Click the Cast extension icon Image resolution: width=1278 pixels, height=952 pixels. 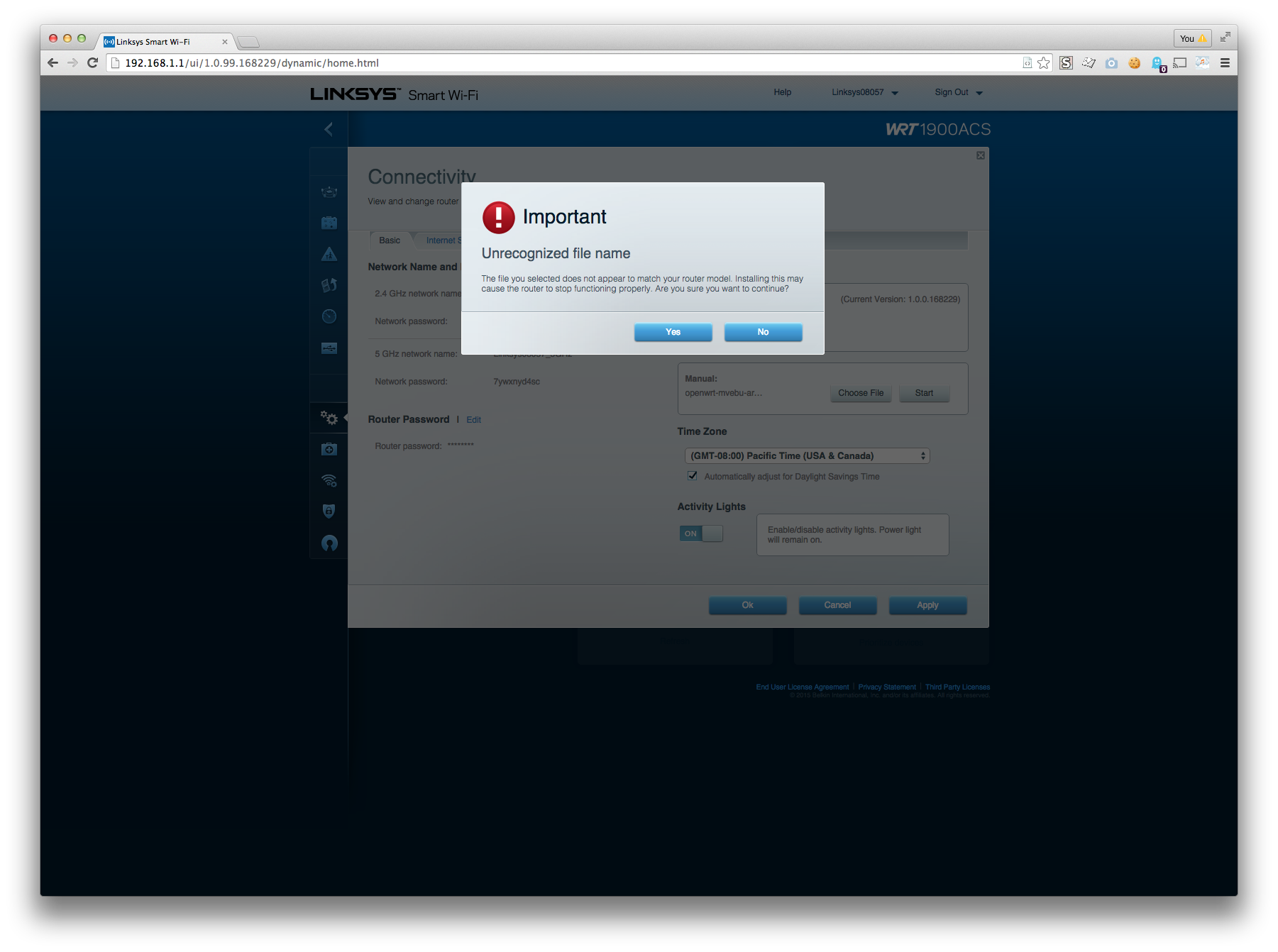coord(1179,63)
